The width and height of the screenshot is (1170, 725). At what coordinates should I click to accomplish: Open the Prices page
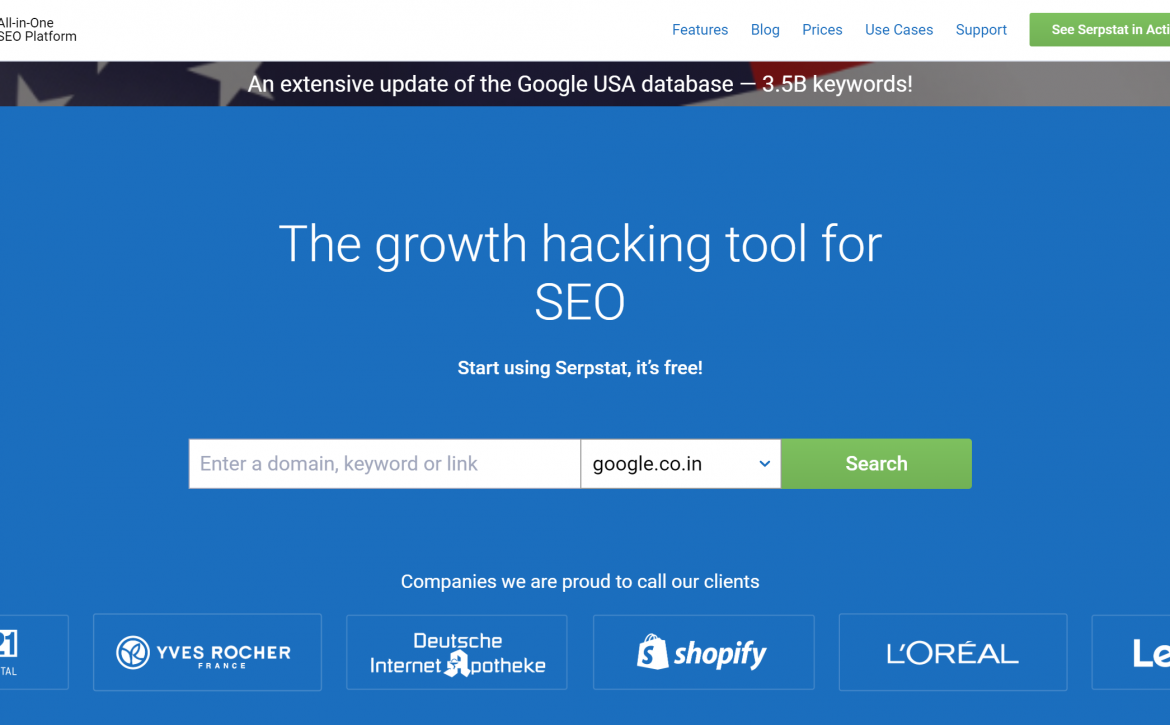pyautogui.click(x=822, y=30)
